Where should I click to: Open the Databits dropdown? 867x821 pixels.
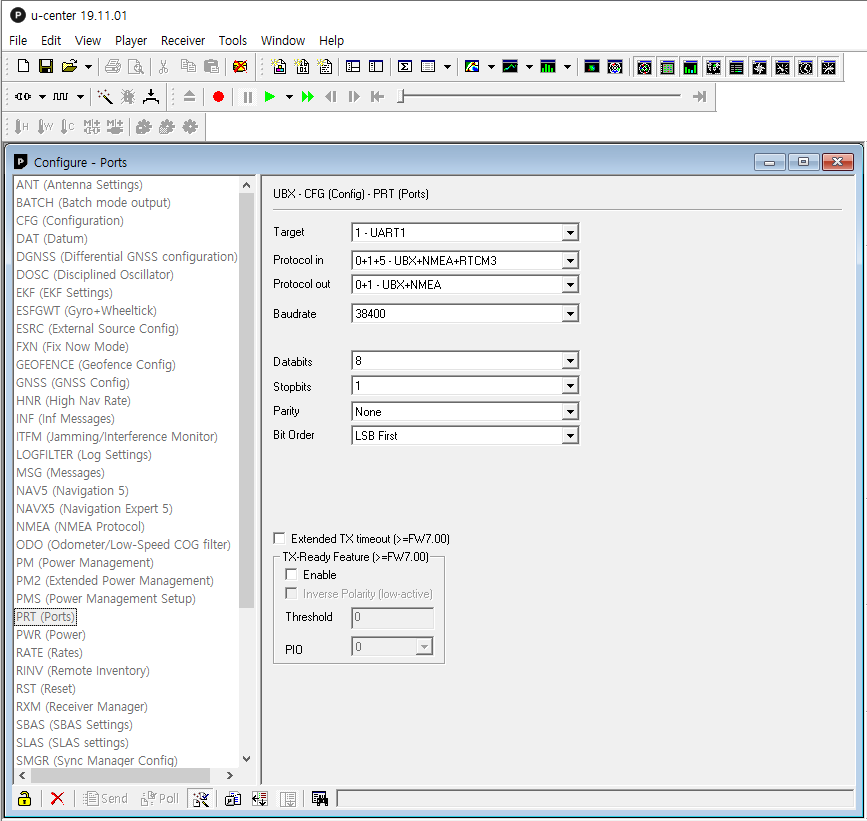[570, 361]
